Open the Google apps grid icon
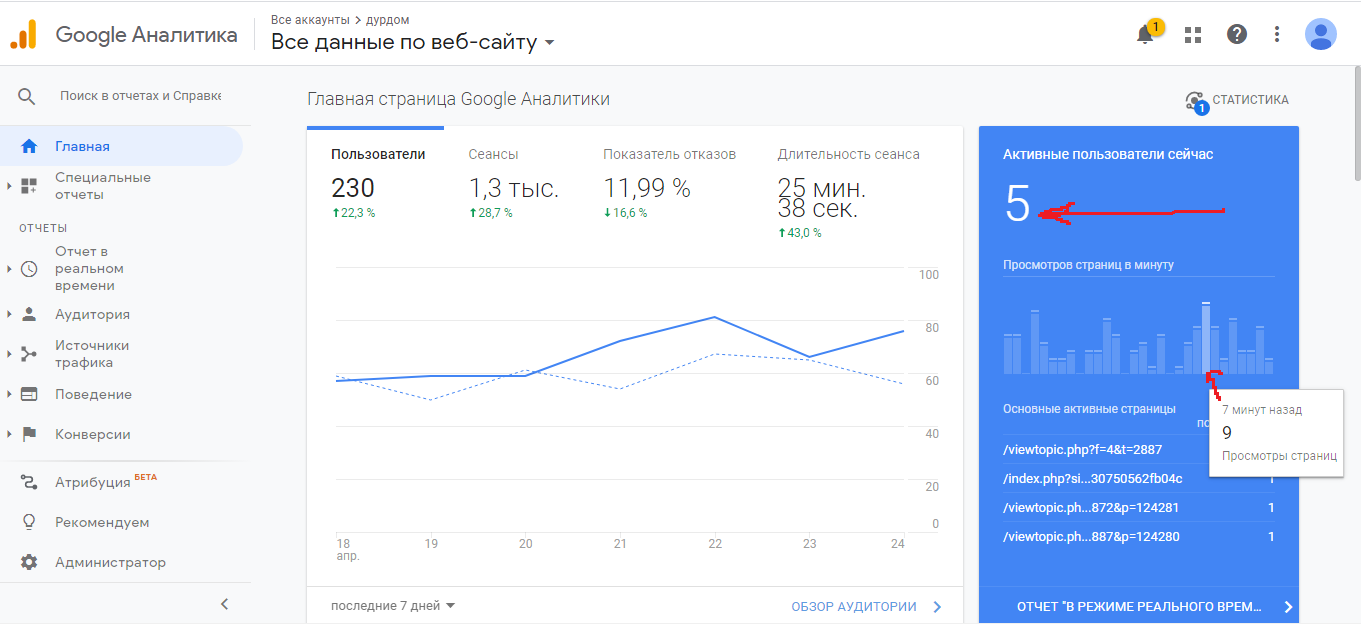This screenshot has width=1361, height=625. click(x=1192, y=35)
